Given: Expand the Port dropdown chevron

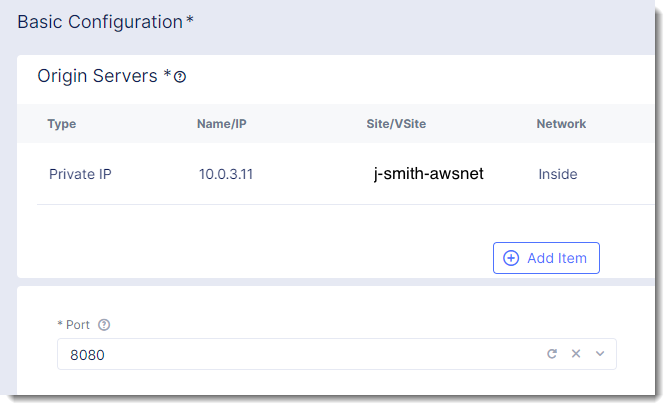Looking at the screenshot, I should (x=600, y=354).
